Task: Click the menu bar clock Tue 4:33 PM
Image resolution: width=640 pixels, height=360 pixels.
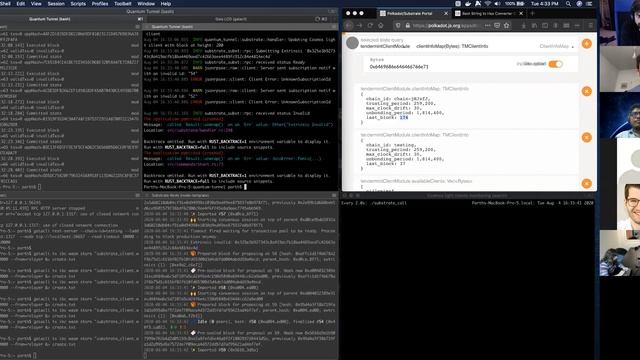Action: 544,4
